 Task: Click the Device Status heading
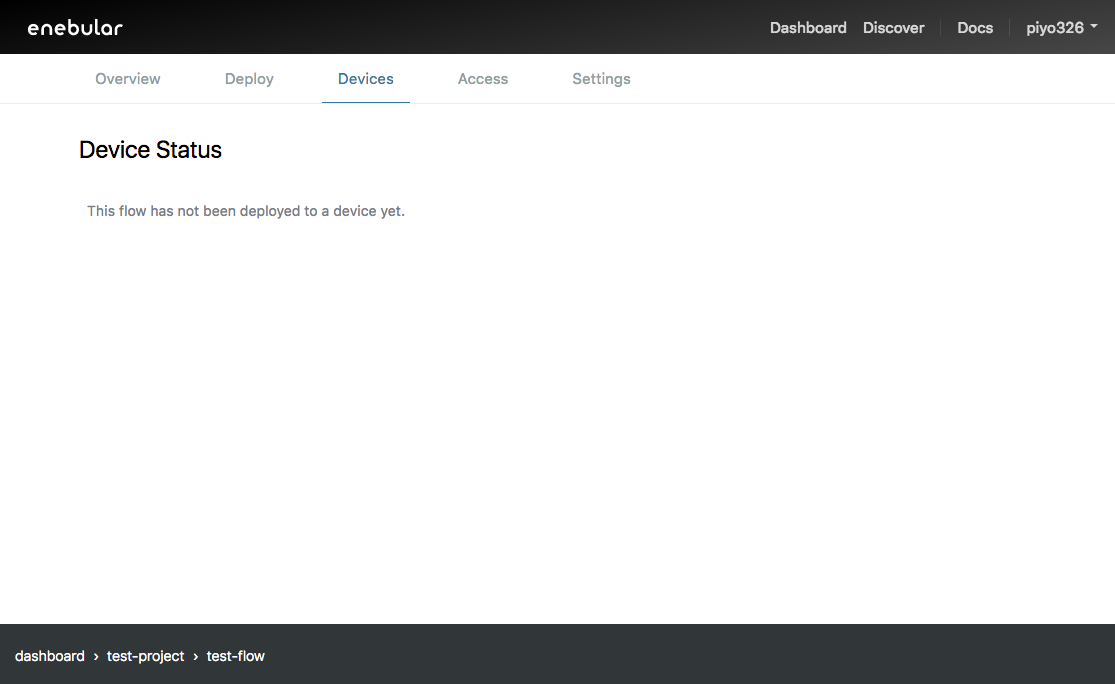[150, 150]
